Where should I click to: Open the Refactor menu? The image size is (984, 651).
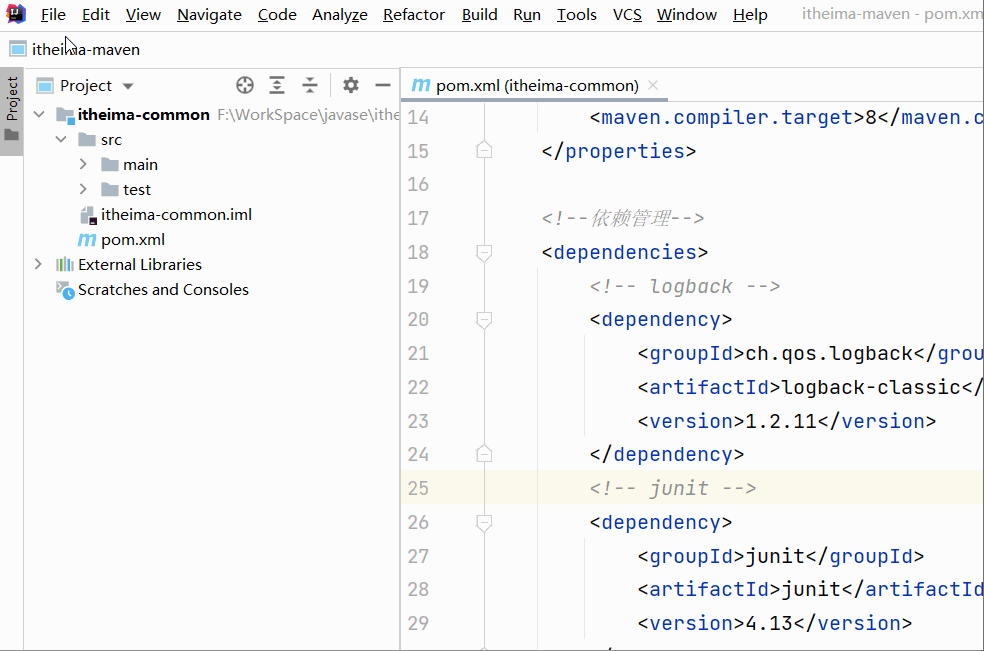[x=413, y=14]
